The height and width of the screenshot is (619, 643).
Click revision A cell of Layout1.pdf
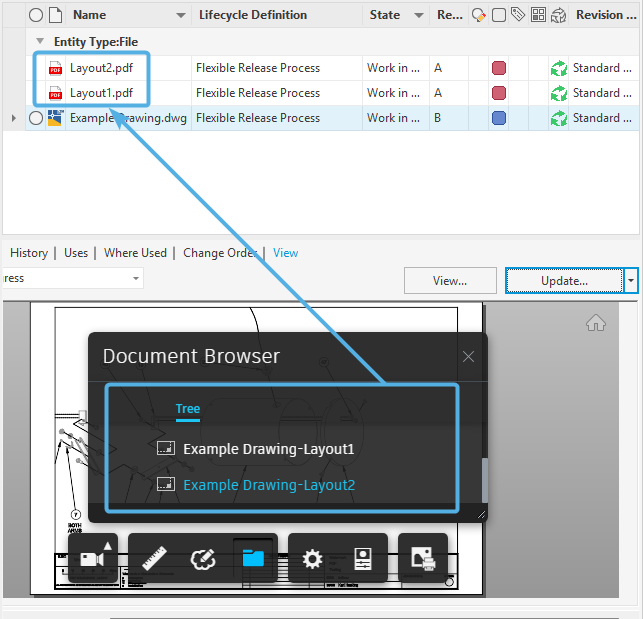tap(449, 93)
